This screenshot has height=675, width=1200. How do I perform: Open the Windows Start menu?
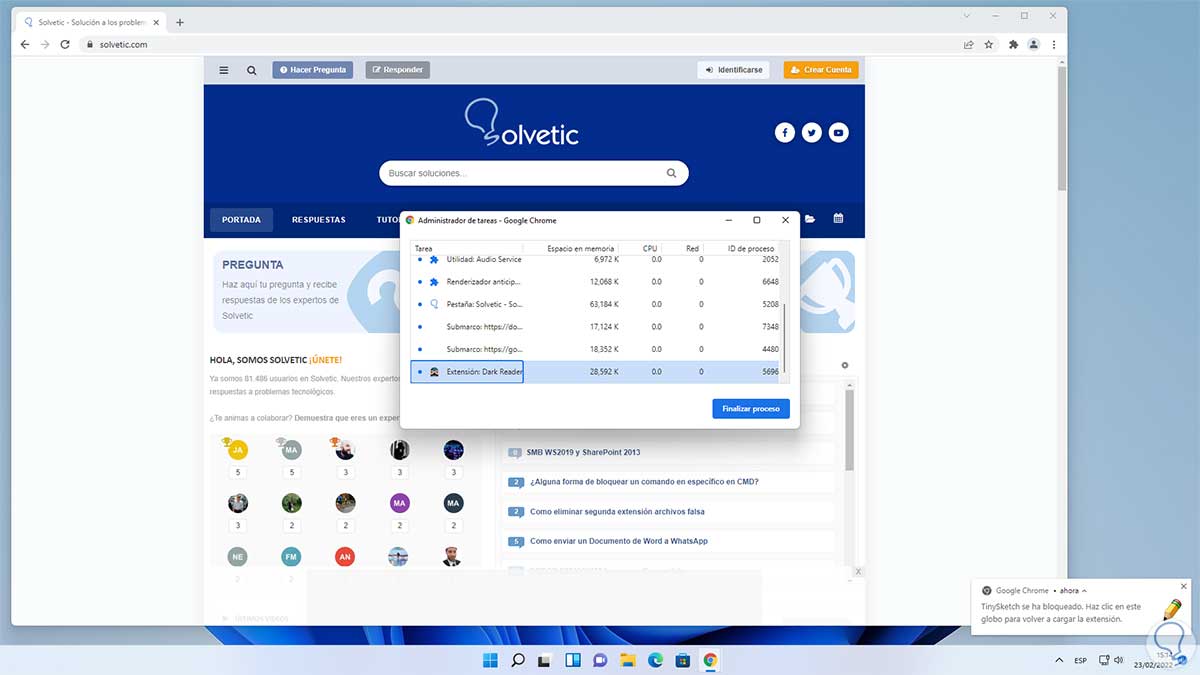490,660
